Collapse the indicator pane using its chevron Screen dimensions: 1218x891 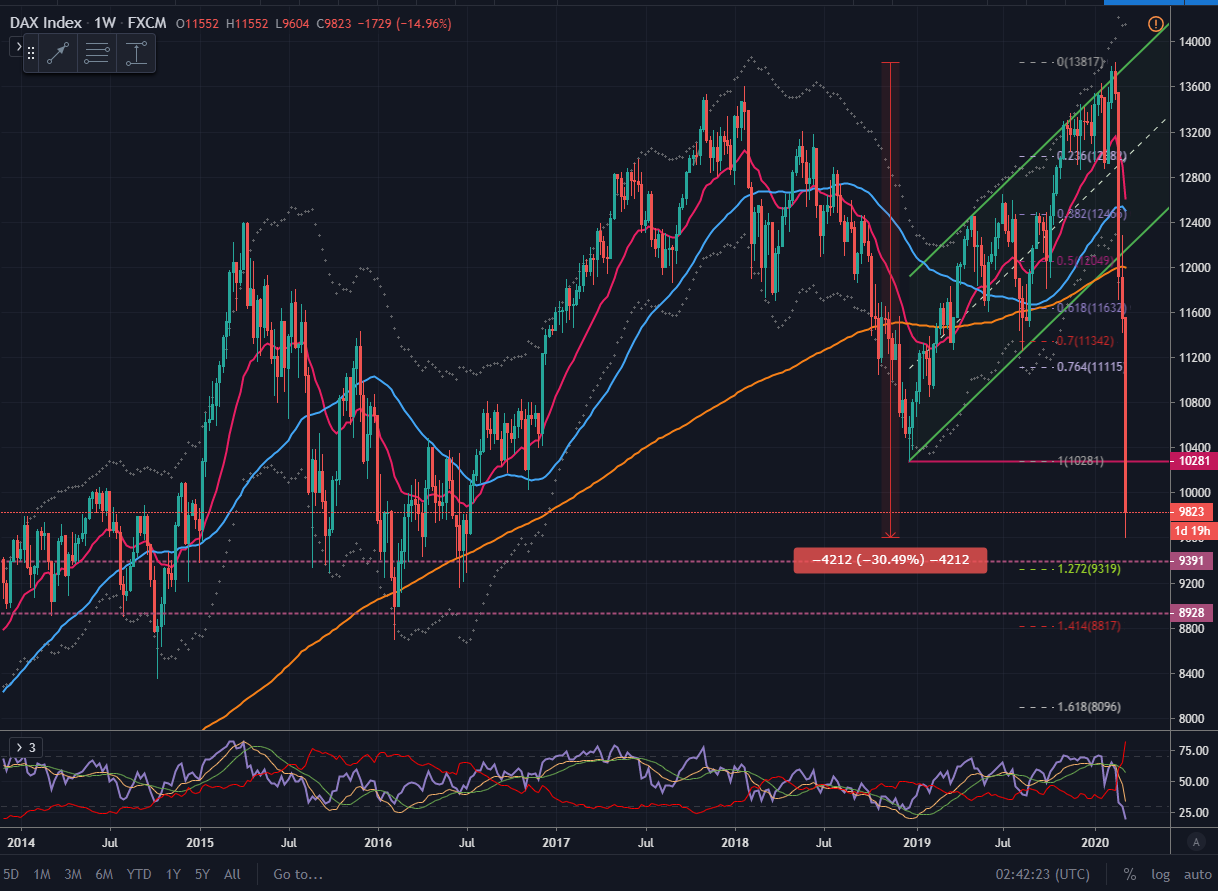[18, 746]
